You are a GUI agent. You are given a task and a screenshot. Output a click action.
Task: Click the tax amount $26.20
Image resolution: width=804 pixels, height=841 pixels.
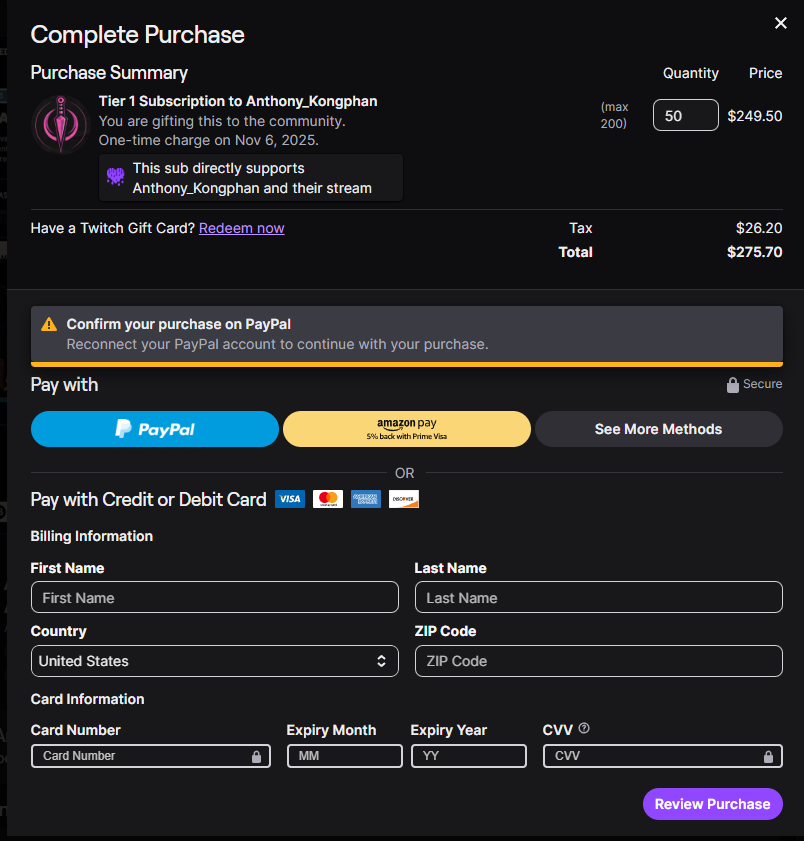[x=759, y=228]
